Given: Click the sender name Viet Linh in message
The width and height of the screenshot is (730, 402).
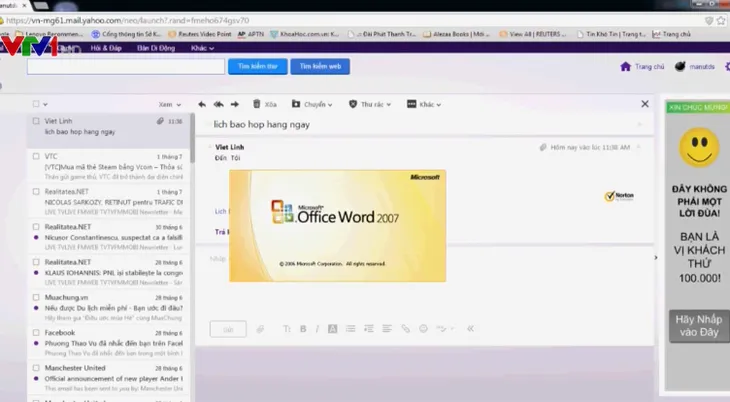Looking at the screenshot, I should pyautogui.click(x=230, y=147).
